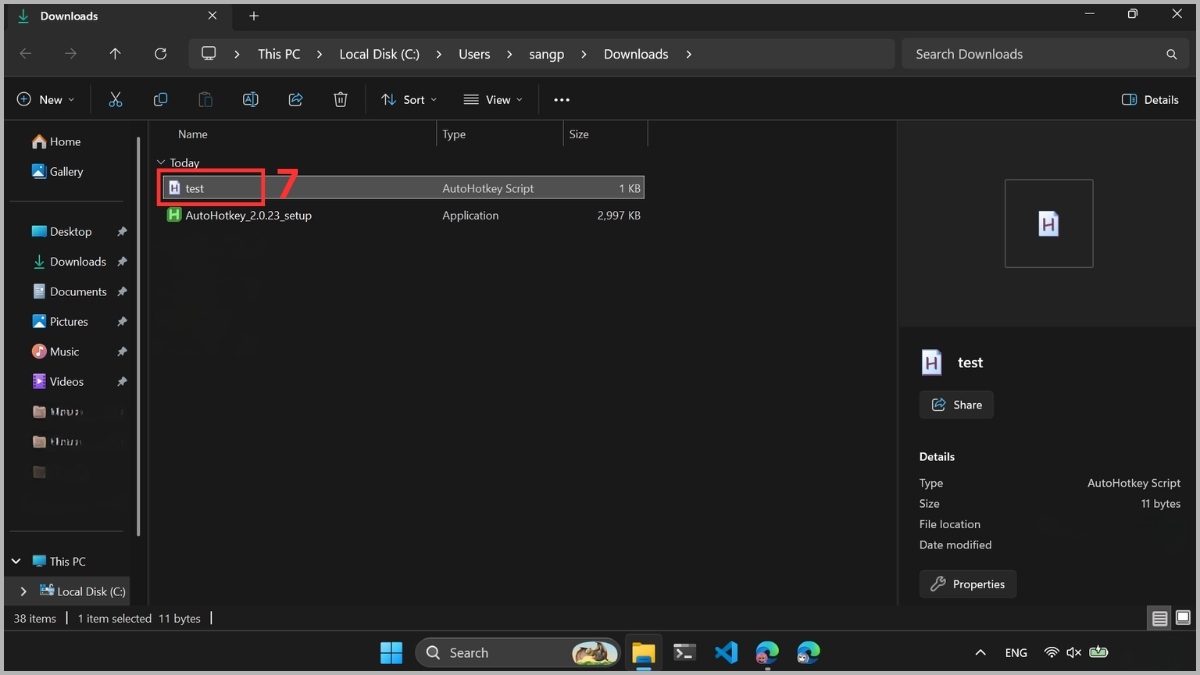
Task: Click Share button in details pane
Action: (x=957, y=405)
